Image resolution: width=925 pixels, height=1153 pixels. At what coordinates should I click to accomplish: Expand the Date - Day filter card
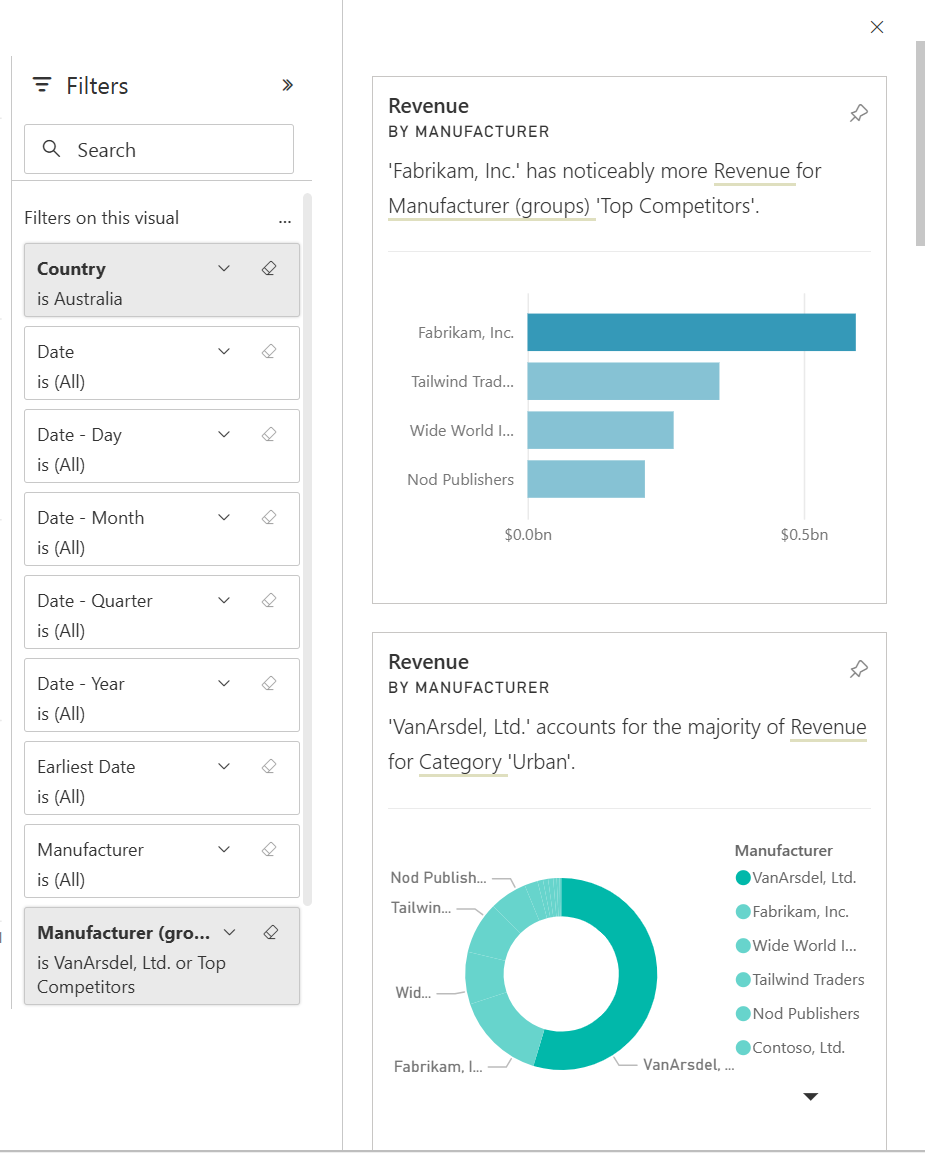click(x=224, y=435)
